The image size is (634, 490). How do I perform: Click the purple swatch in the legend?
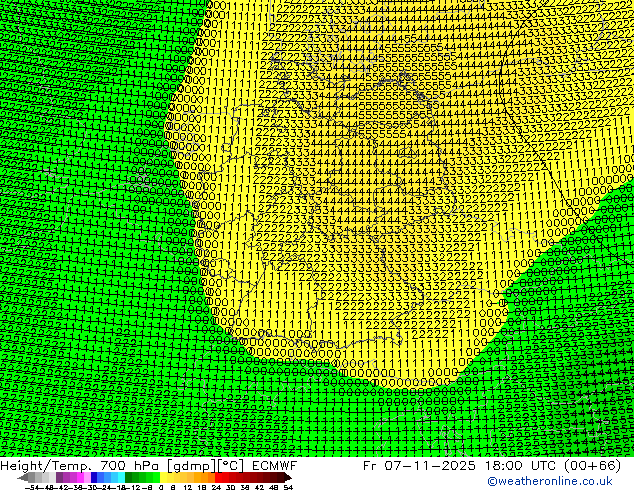[x=59, y=477]
